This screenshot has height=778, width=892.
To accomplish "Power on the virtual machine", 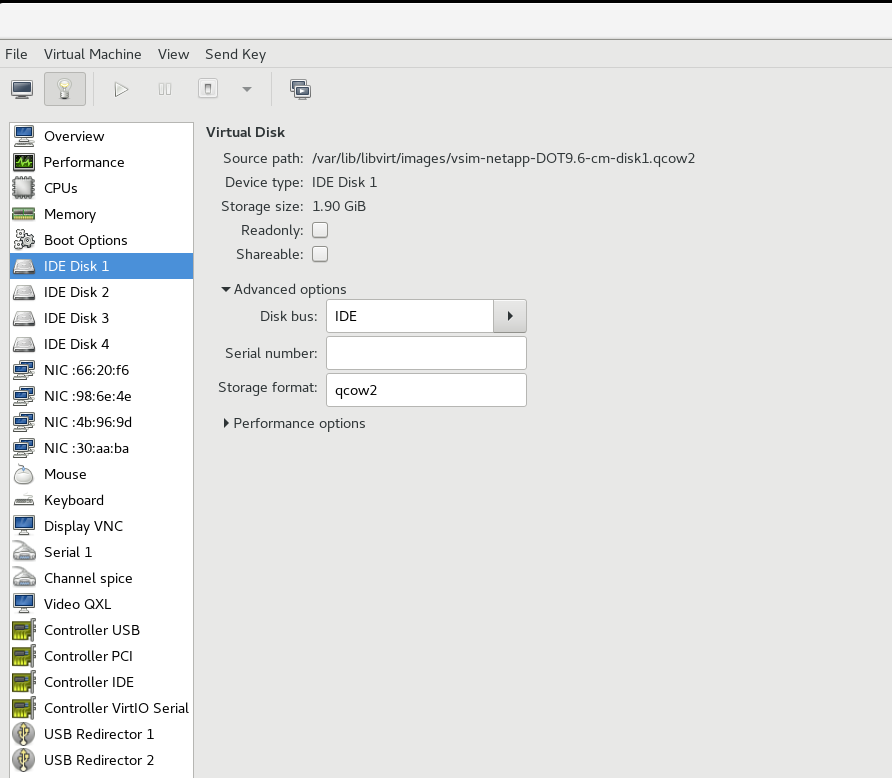I will click(x=121, y=88).
